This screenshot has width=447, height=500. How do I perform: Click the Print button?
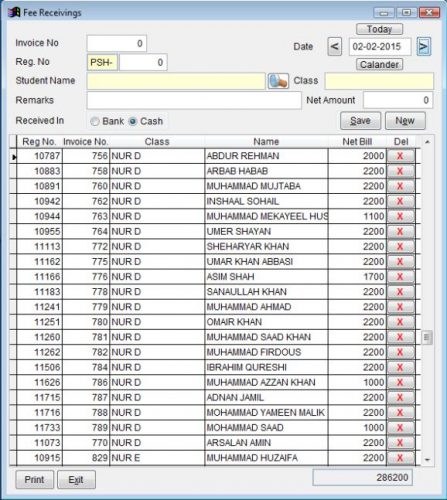[x=34, y=479]
